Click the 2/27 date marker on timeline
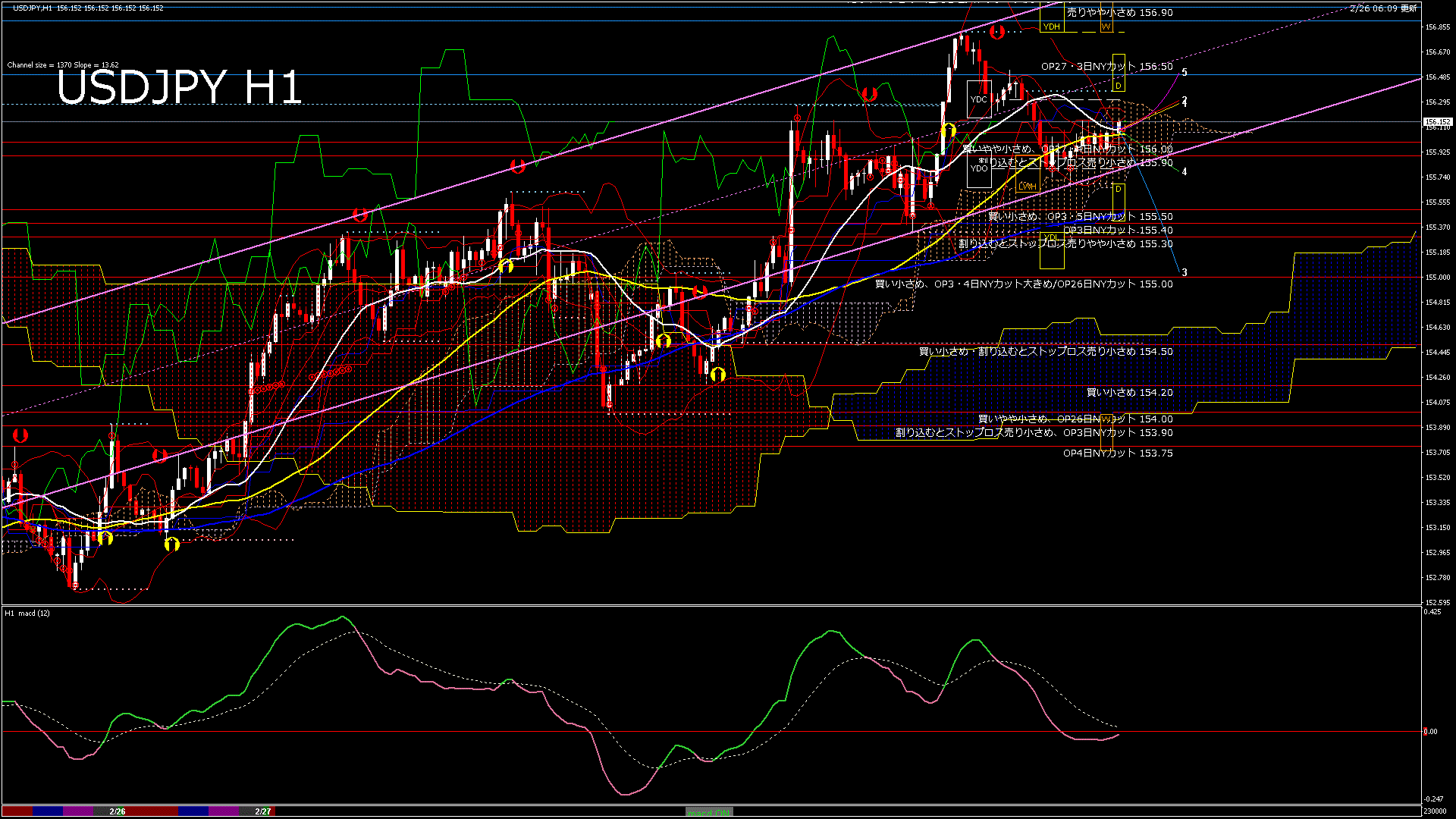Screen dimensions: 1456x819 click(x=262, y=811)
